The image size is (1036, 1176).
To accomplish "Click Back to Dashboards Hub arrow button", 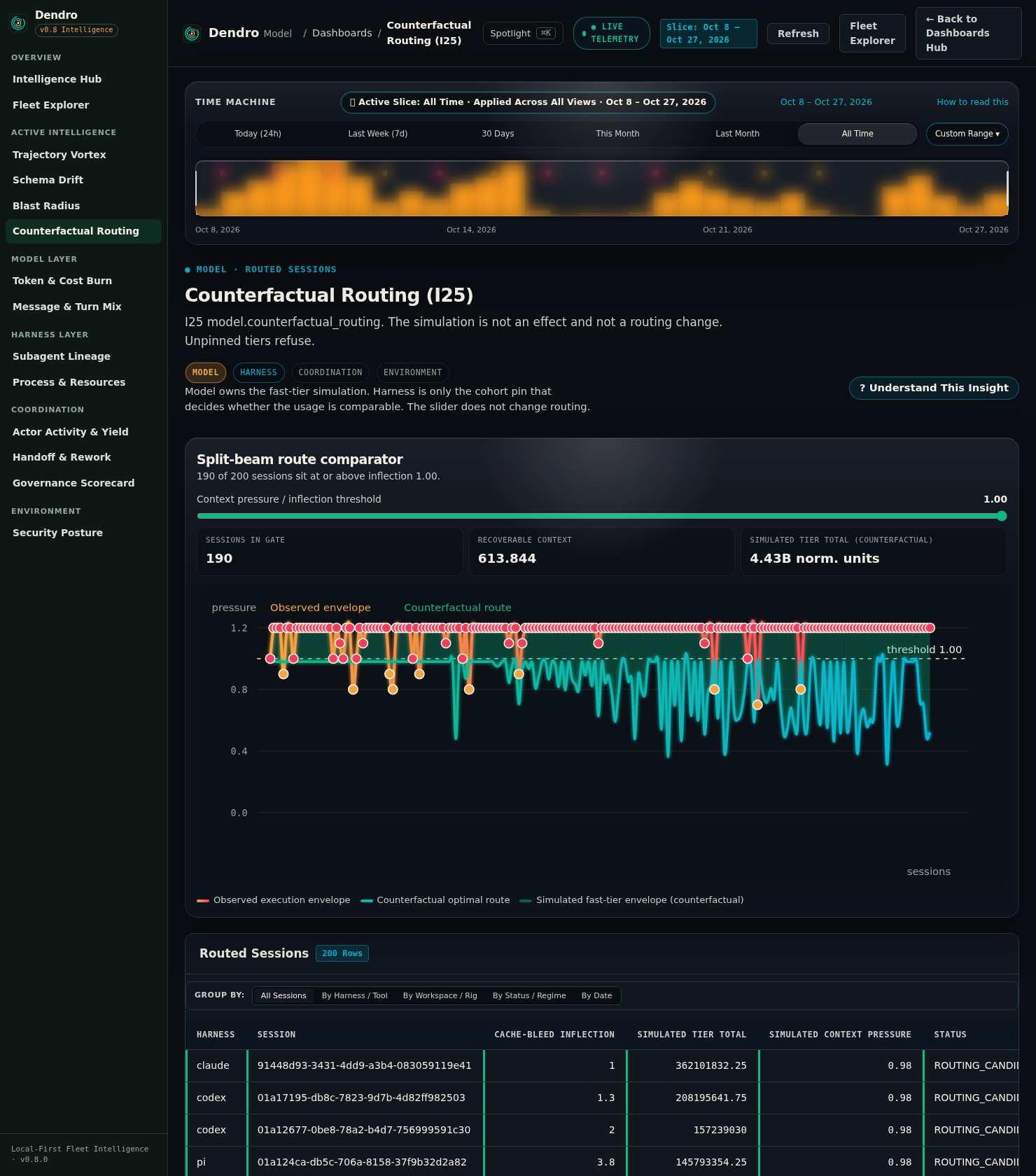I will tap(968, 33).
